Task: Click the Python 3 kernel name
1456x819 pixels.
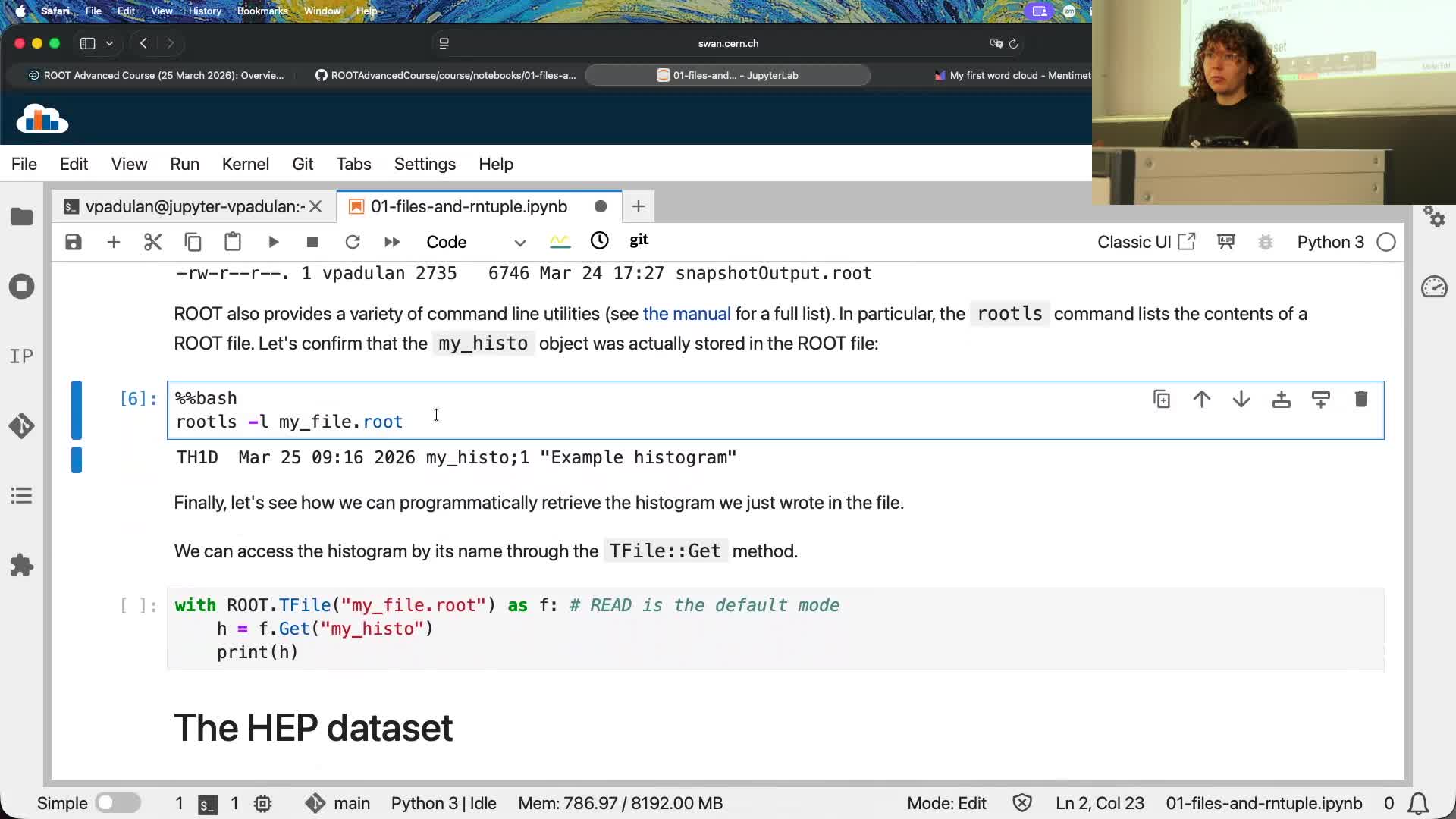Action: pyautogui.click(x=1330, y=242)
